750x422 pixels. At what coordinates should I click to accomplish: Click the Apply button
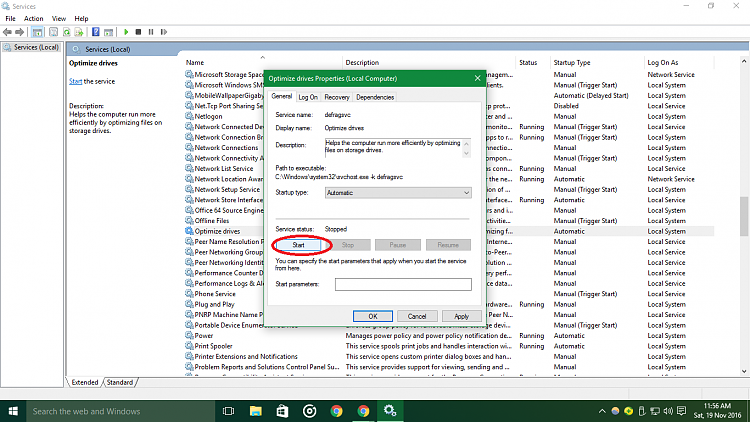(x=461, y=316)
